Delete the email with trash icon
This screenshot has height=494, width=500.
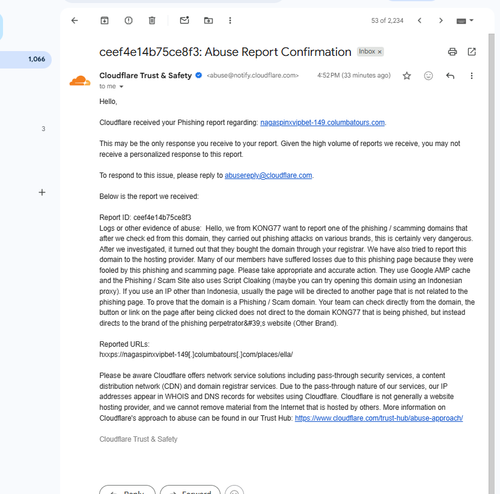pos(152,21)
